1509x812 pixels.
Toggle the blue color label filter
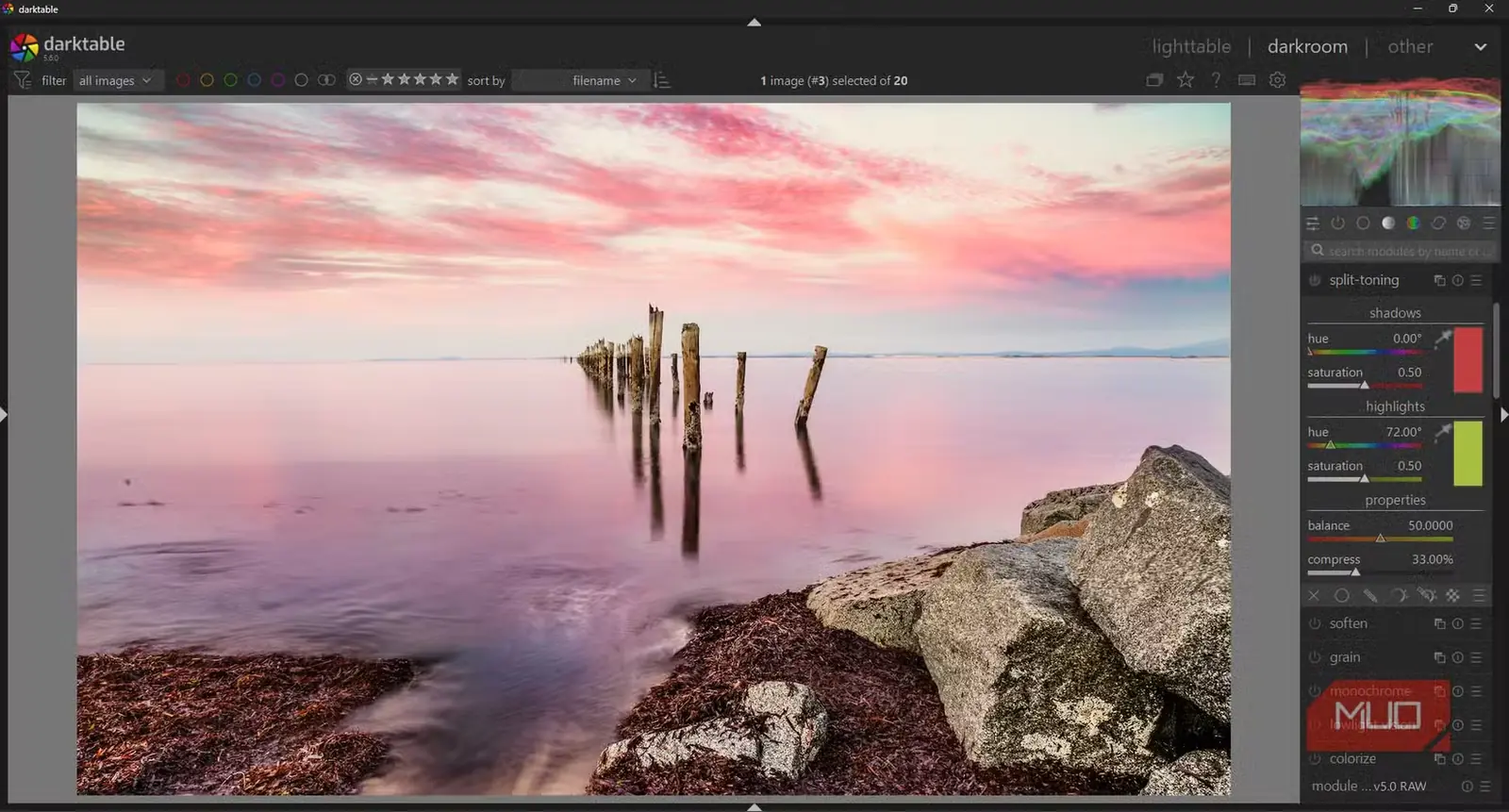(254, 80)
